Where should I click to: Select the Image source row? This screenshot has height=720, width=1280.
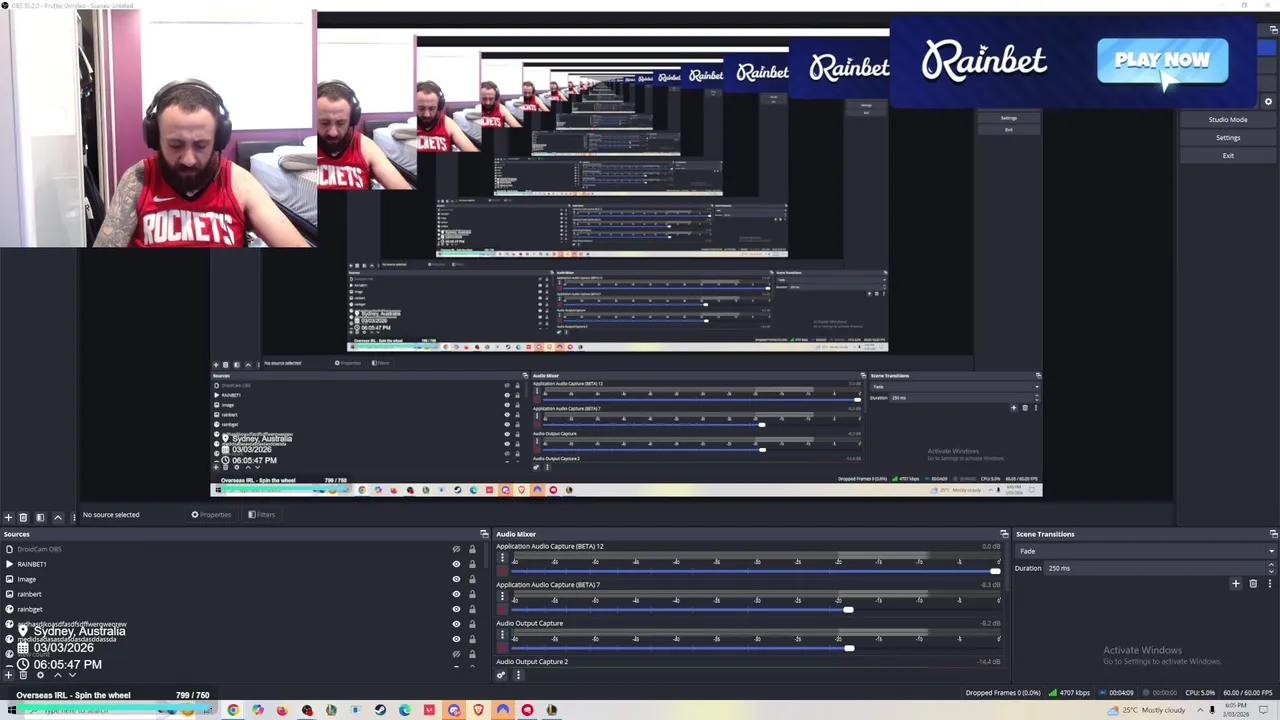[x=227, y=579]
